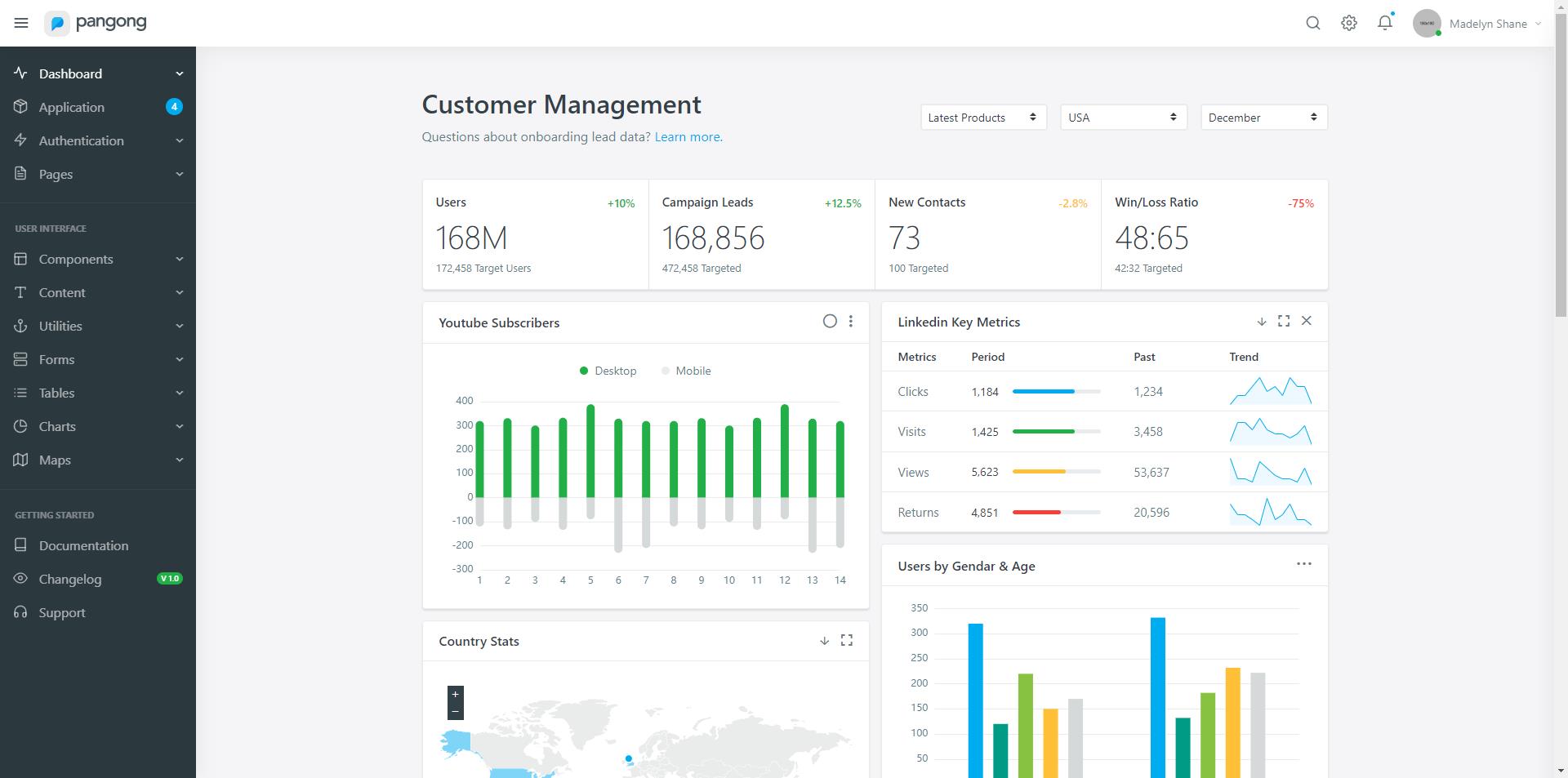
Task: Expand the Authentication chevron
Action: (x=179, y=140)
